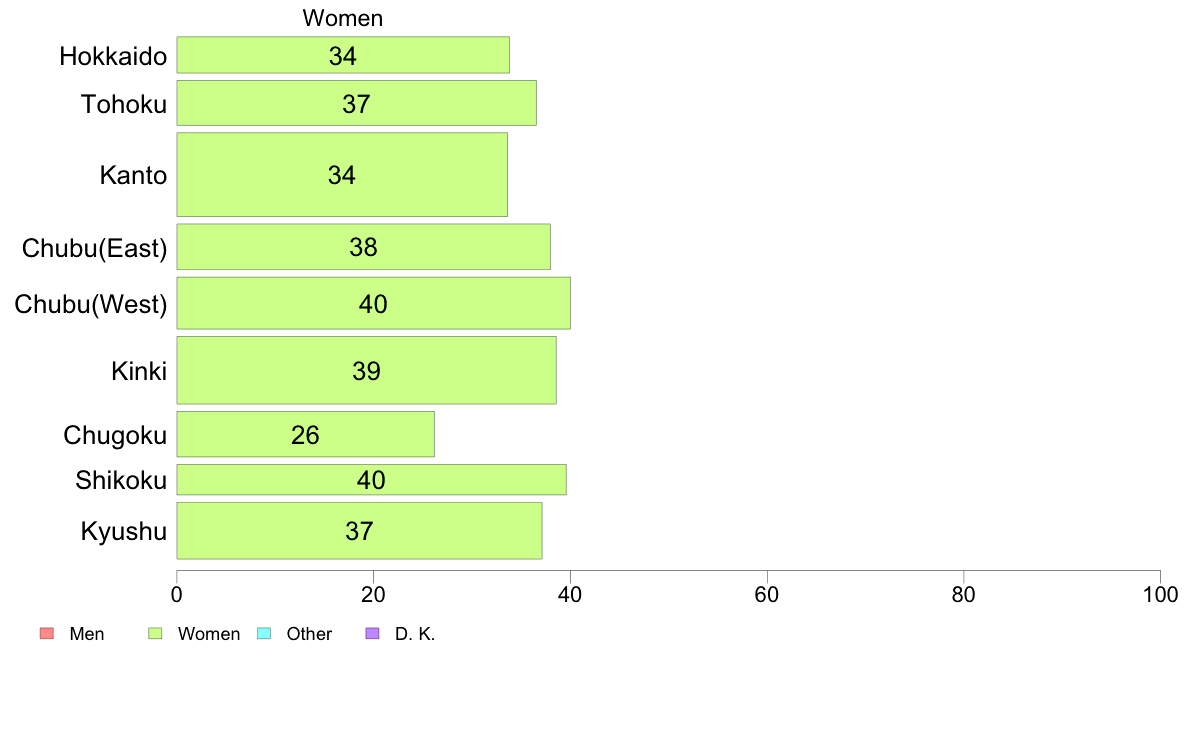Click the red Men legend swatch

pyautogui.click(x=47, y=634)
